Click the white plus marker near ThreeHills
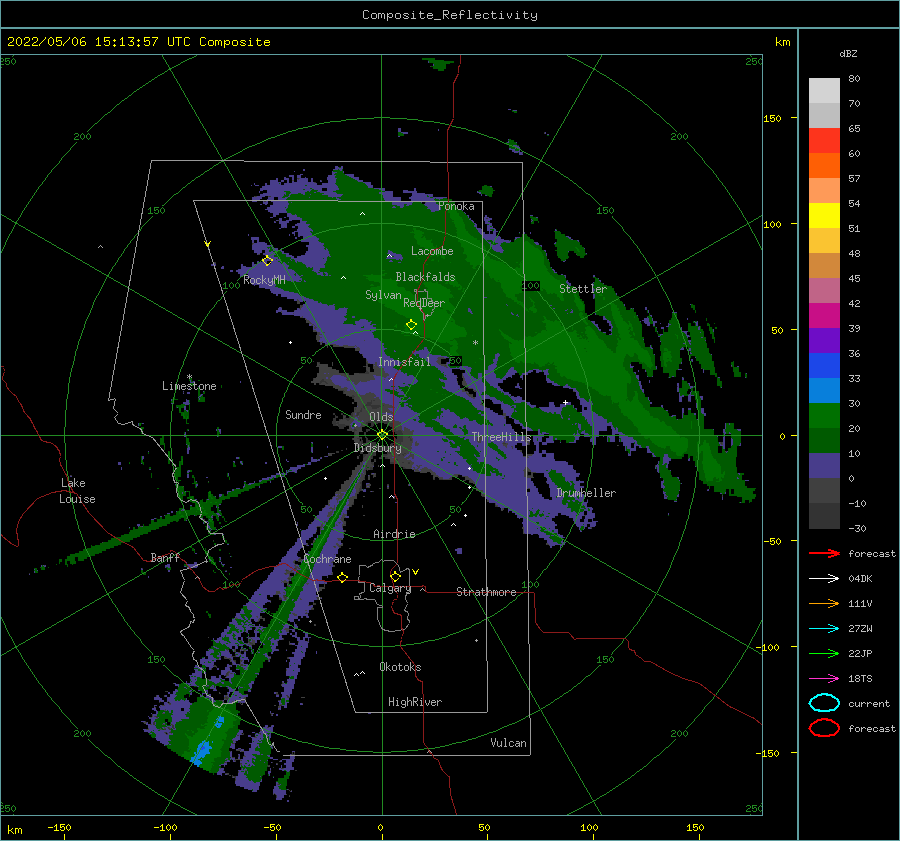900x841 pixels. pyautogui.click(x=565, y=402)
